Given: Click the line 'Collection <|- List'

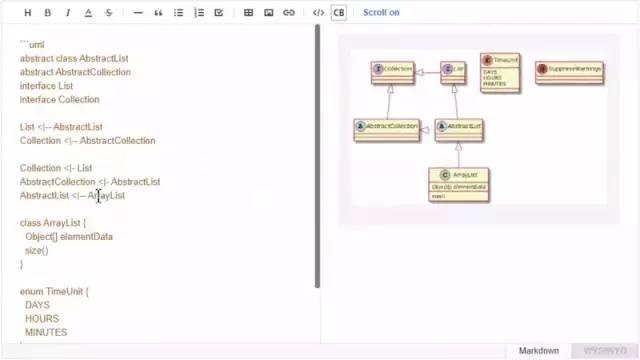Looking at the screenshot, I should [56, 168].
